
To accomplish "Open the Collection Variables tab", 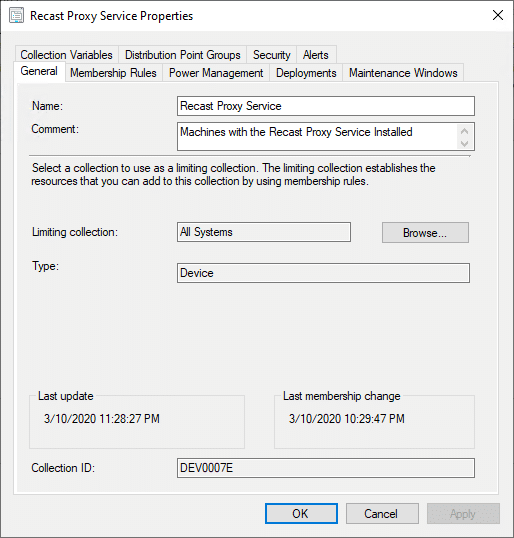I will click(67, 55).
